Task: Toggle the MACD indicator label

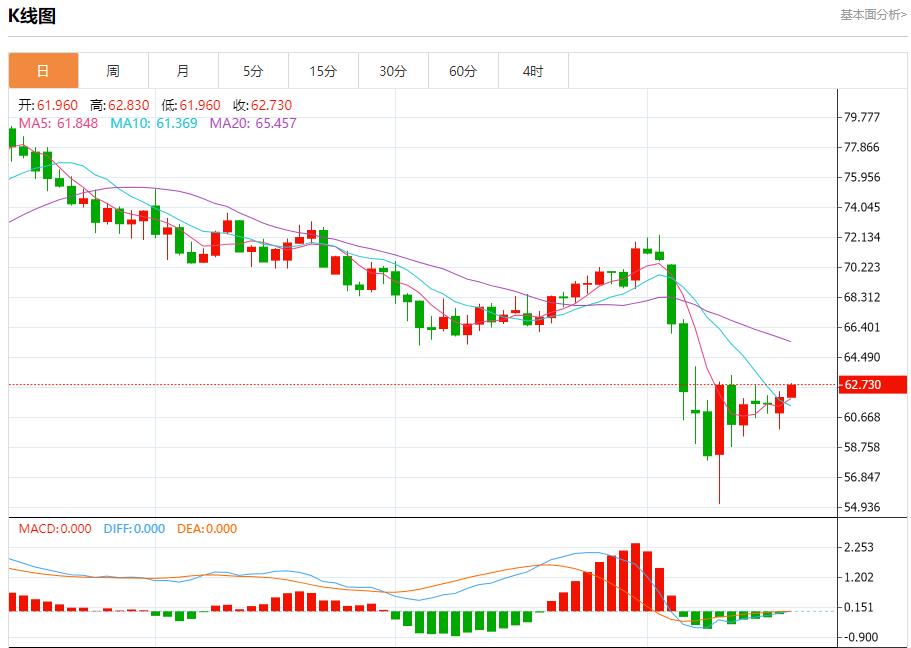Action: point(58,531)
